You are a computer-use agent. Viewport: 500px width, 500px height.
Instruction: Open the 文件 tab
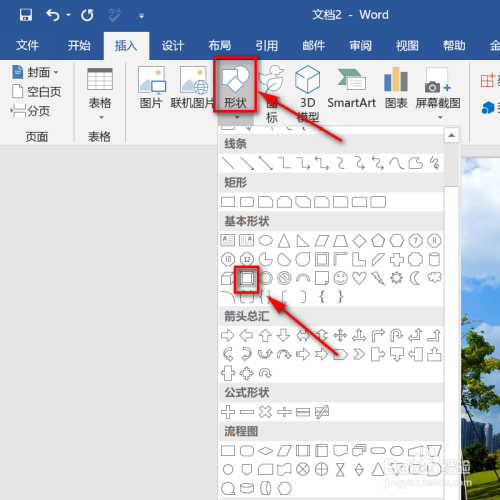(x=27, y=45)
